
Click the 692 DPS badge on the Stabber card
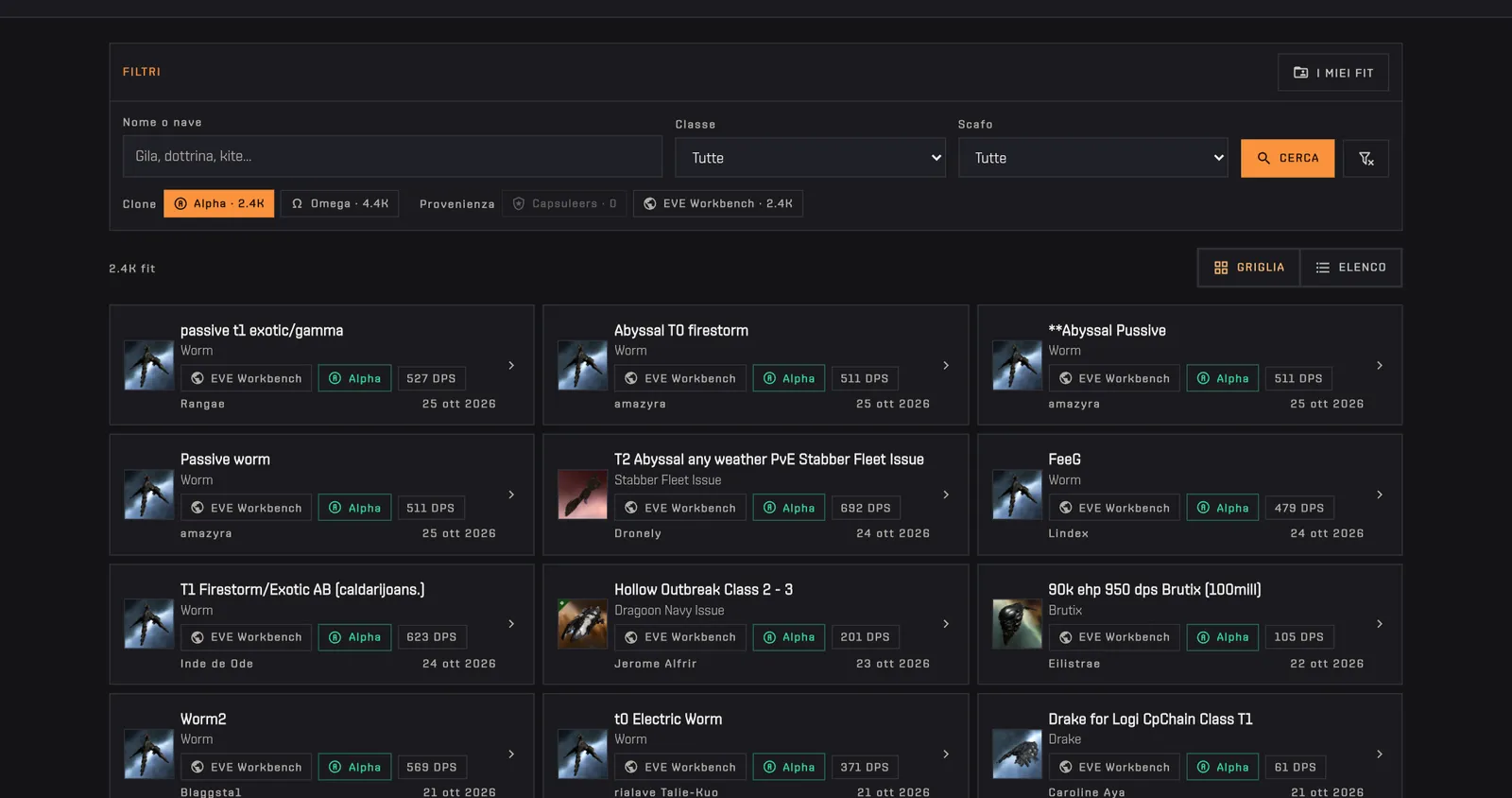click(866, 508)
